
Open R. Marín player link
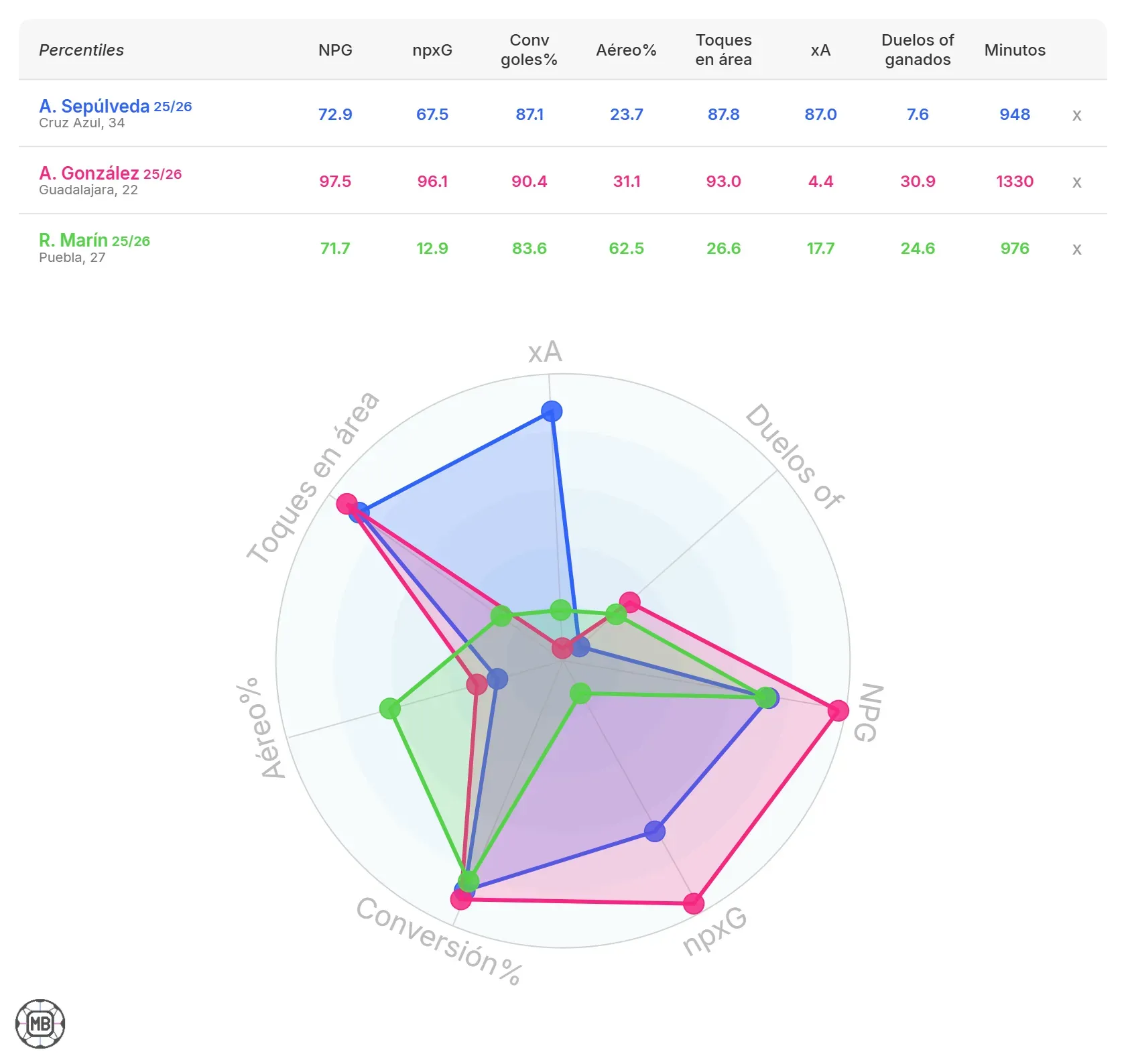pyautogui.click(x=73, y=241)
